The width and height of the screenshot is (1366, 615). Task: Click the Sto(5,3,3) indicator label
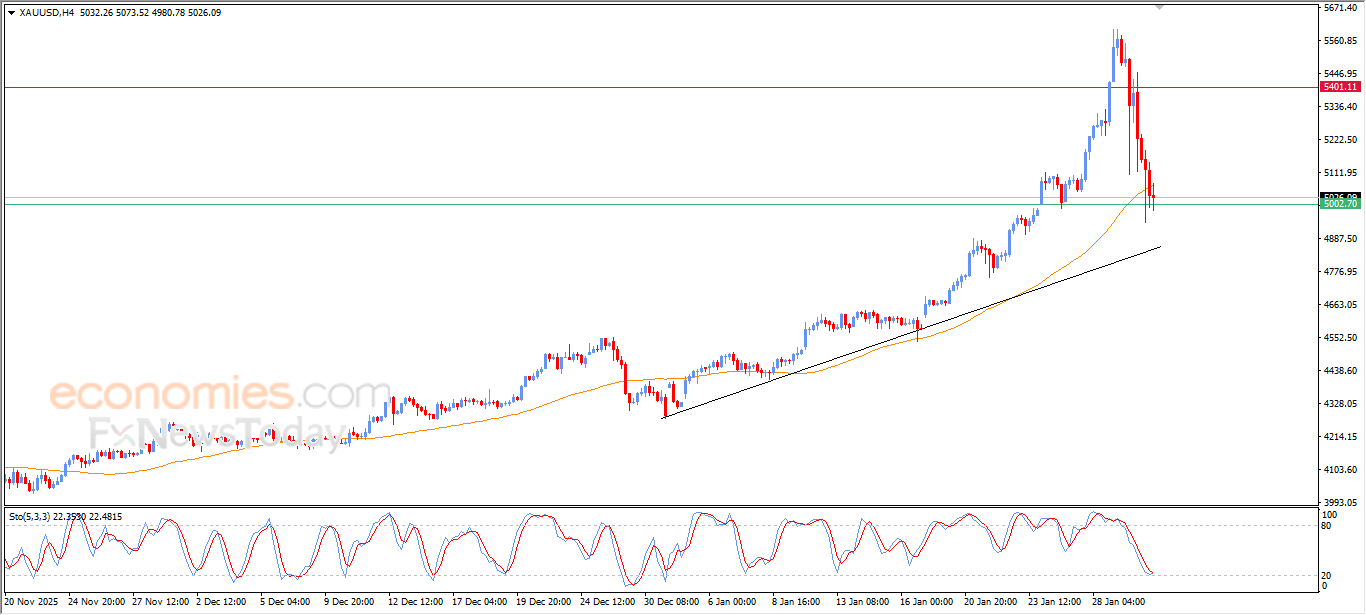click(29, 516)
